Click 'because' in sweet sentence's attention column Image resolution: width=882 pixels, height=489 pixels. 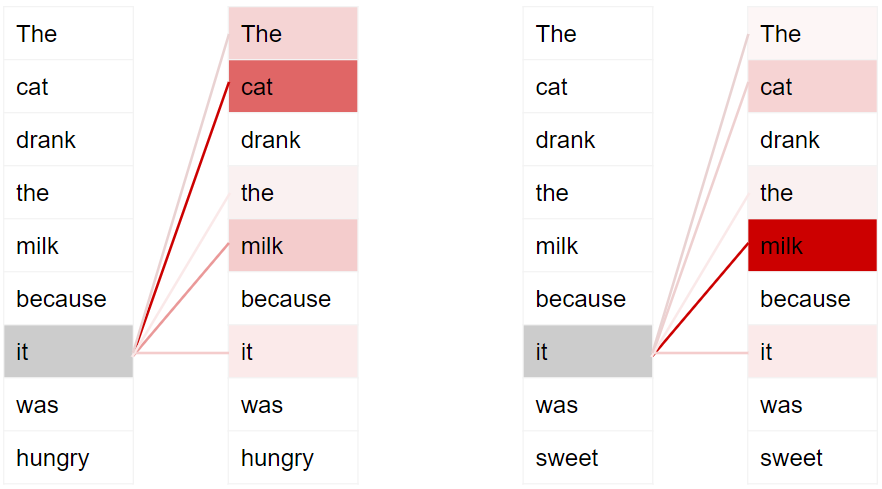(811, 299)
